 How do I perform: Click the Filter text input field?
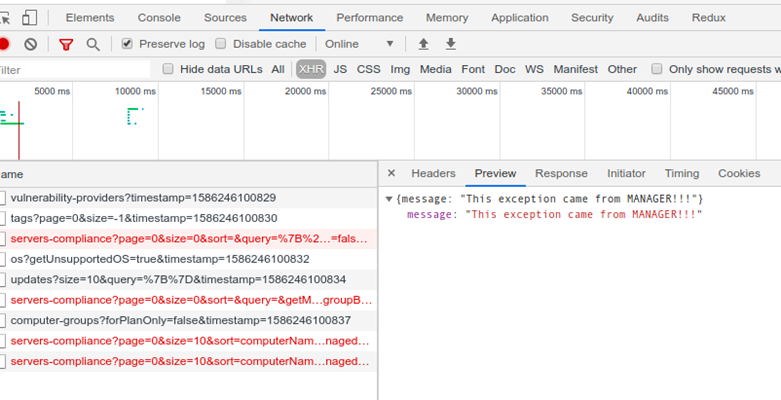[x=70, y=70]
